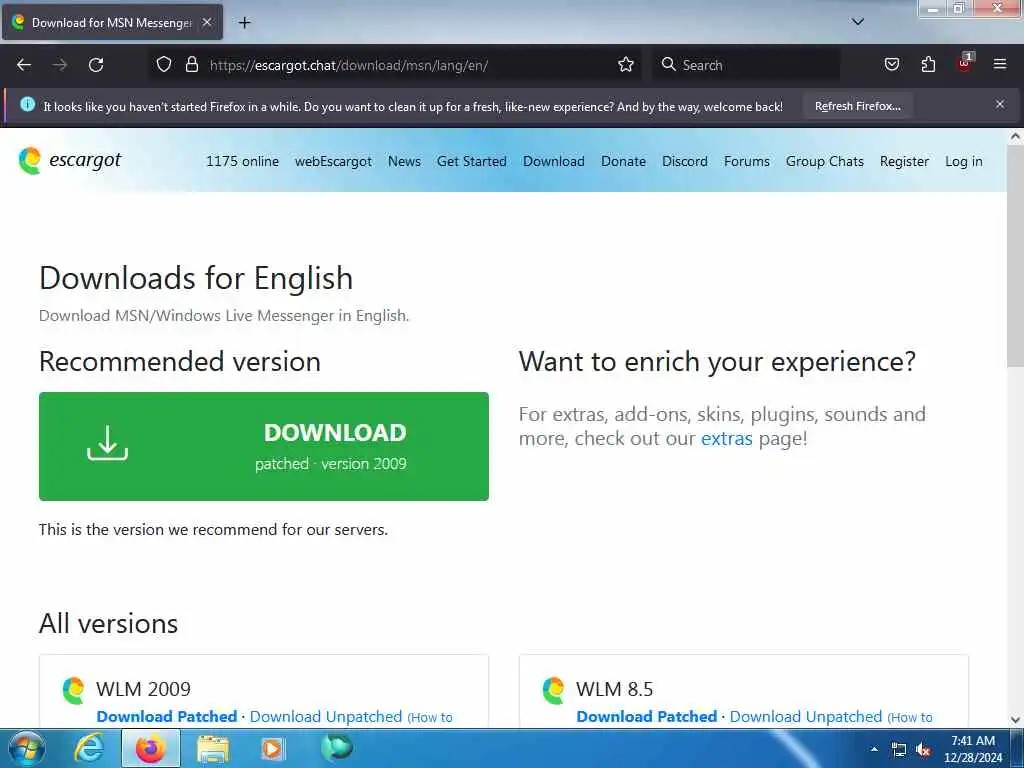Click the Log in link
This screenshot has width=1024, height=768.
(x=963, y=161)
